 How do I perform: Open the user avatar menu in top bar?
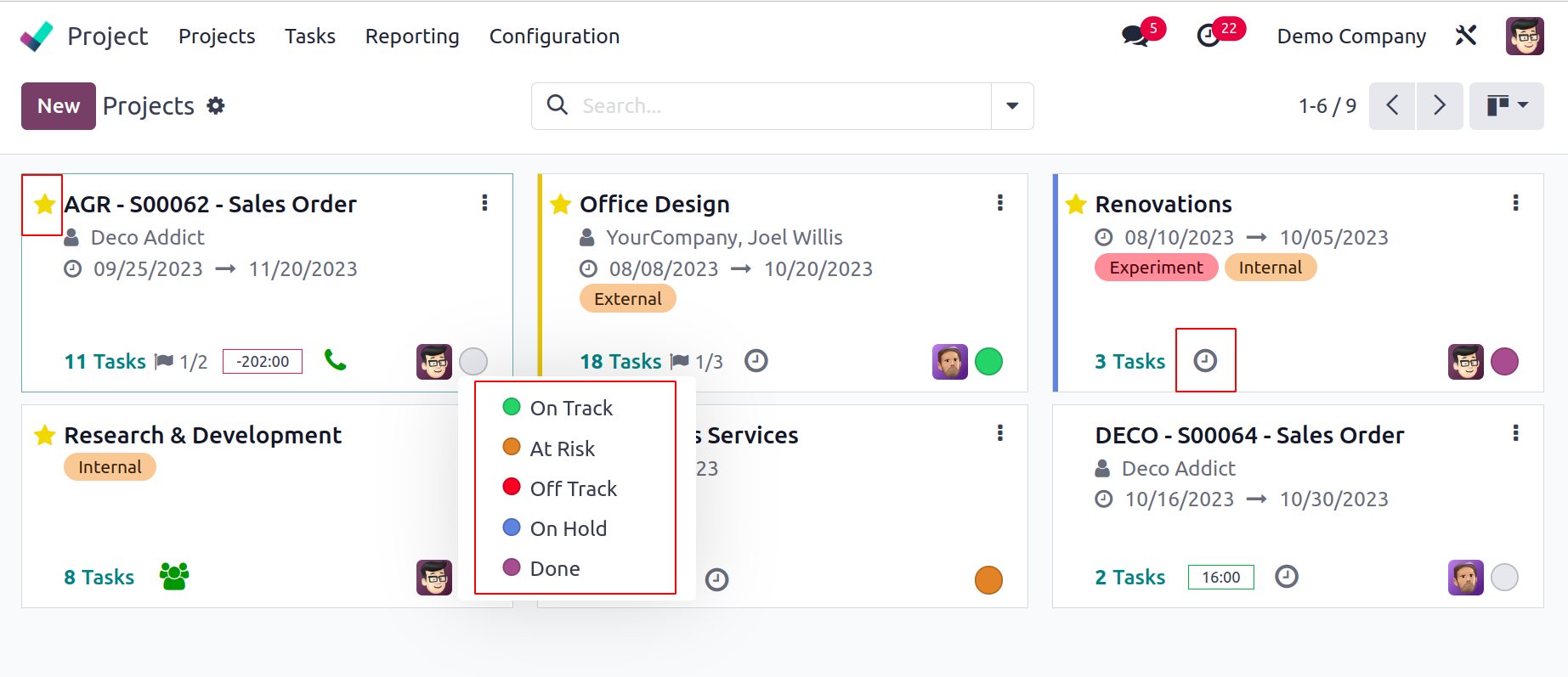1525,36
